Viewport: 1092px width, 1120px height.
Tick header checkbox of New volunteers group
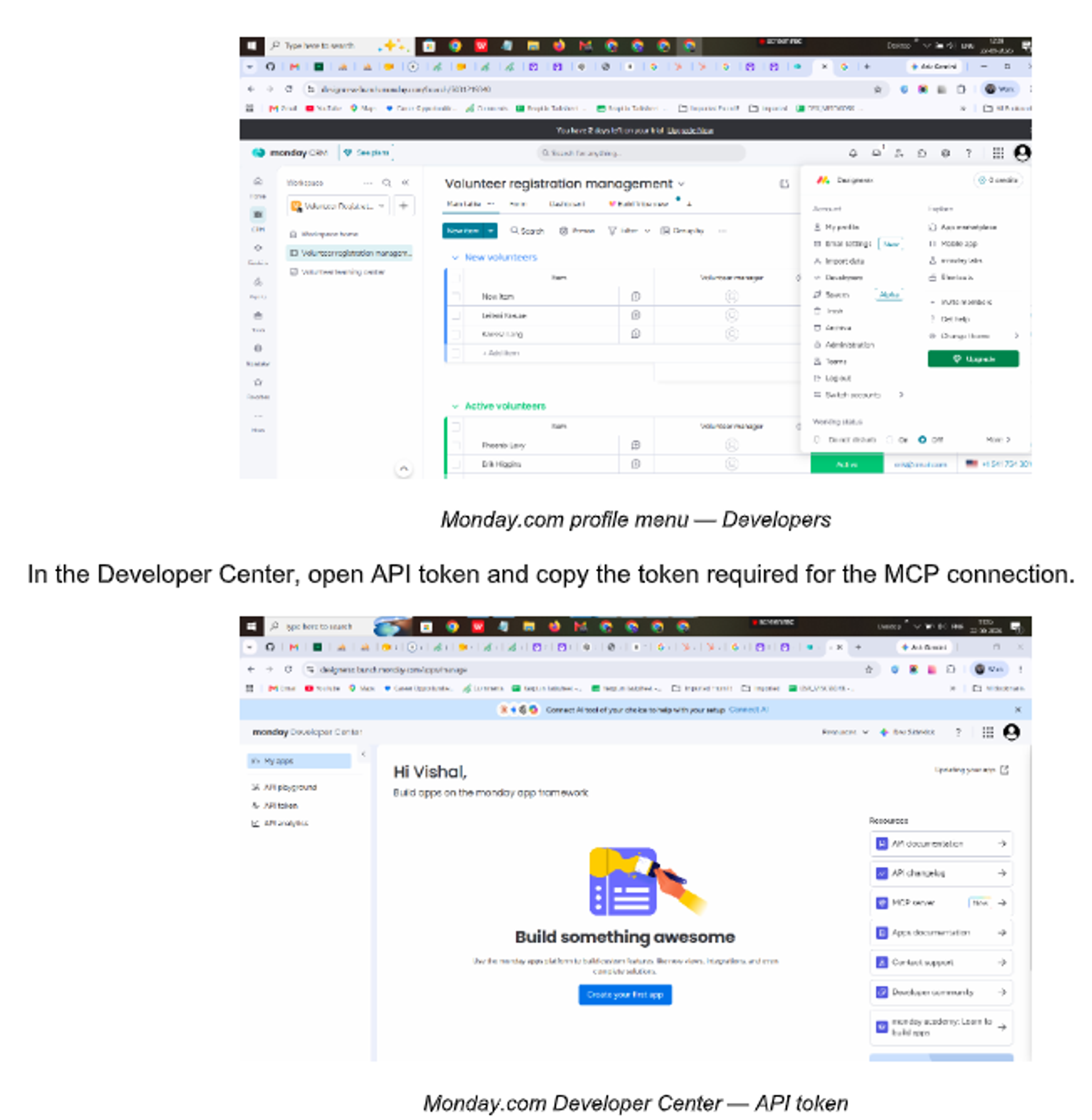click(456, 278)
